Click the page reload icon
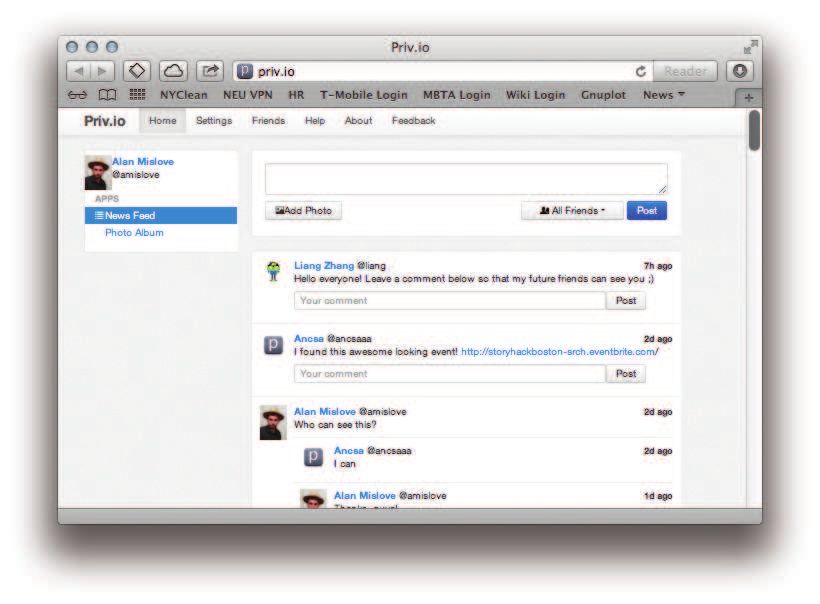820x604 pixels. point(640,71)
